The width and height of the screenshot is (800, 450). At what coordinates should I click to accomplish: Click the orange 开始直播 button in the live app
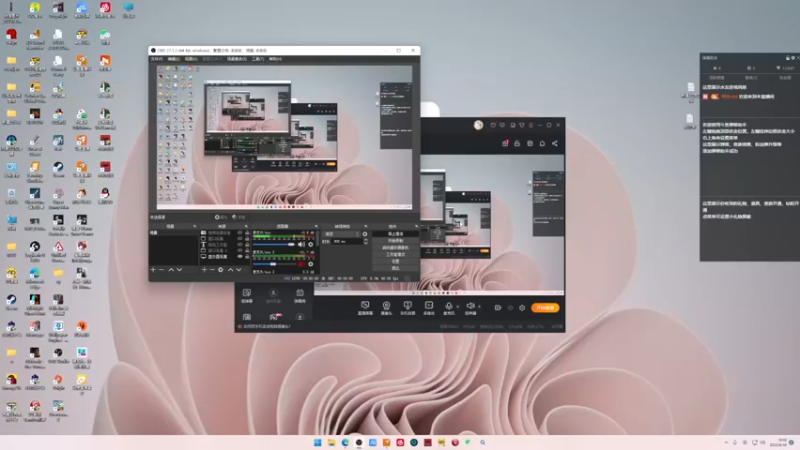point(545,308)
